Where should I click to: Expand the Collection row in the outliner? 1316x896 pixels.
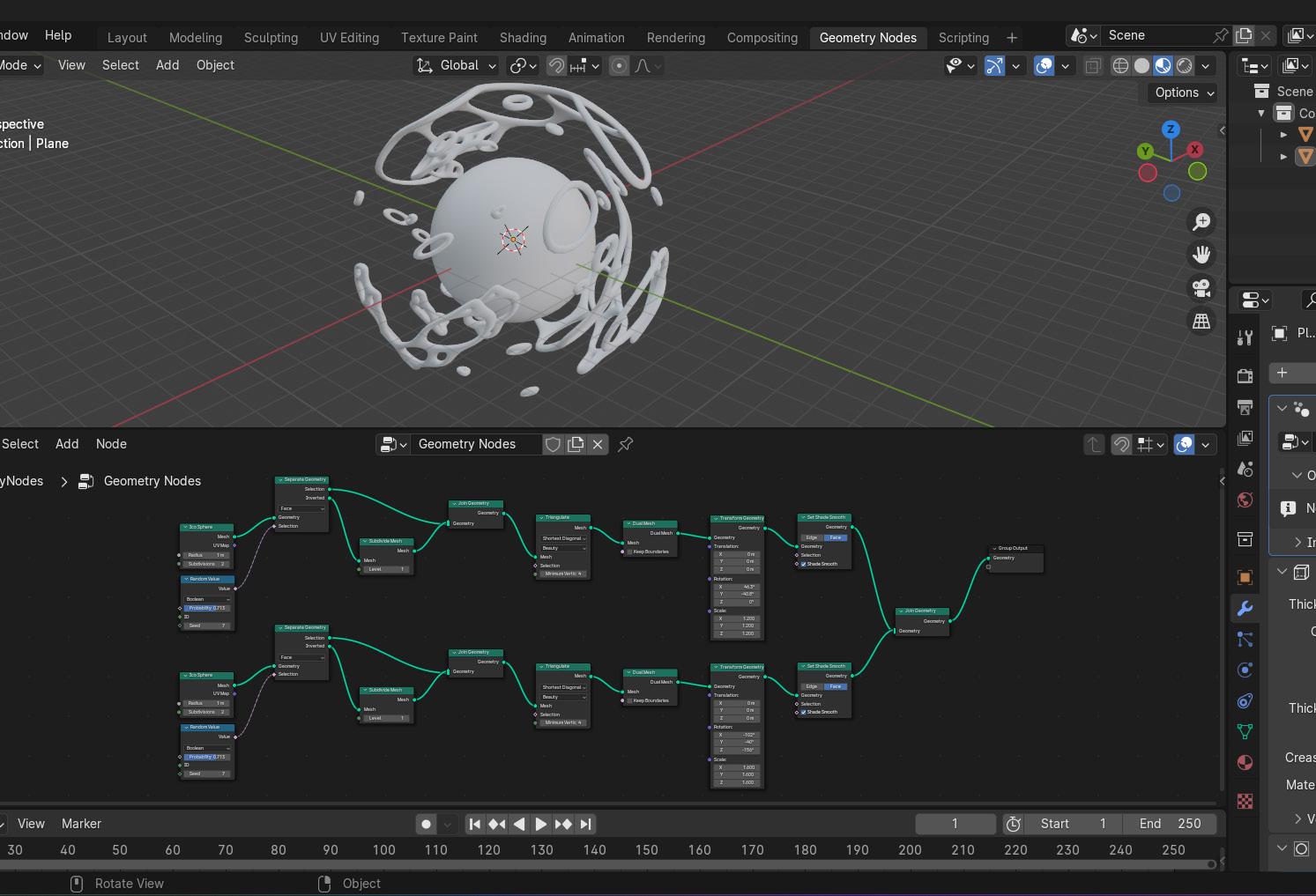1261,113
